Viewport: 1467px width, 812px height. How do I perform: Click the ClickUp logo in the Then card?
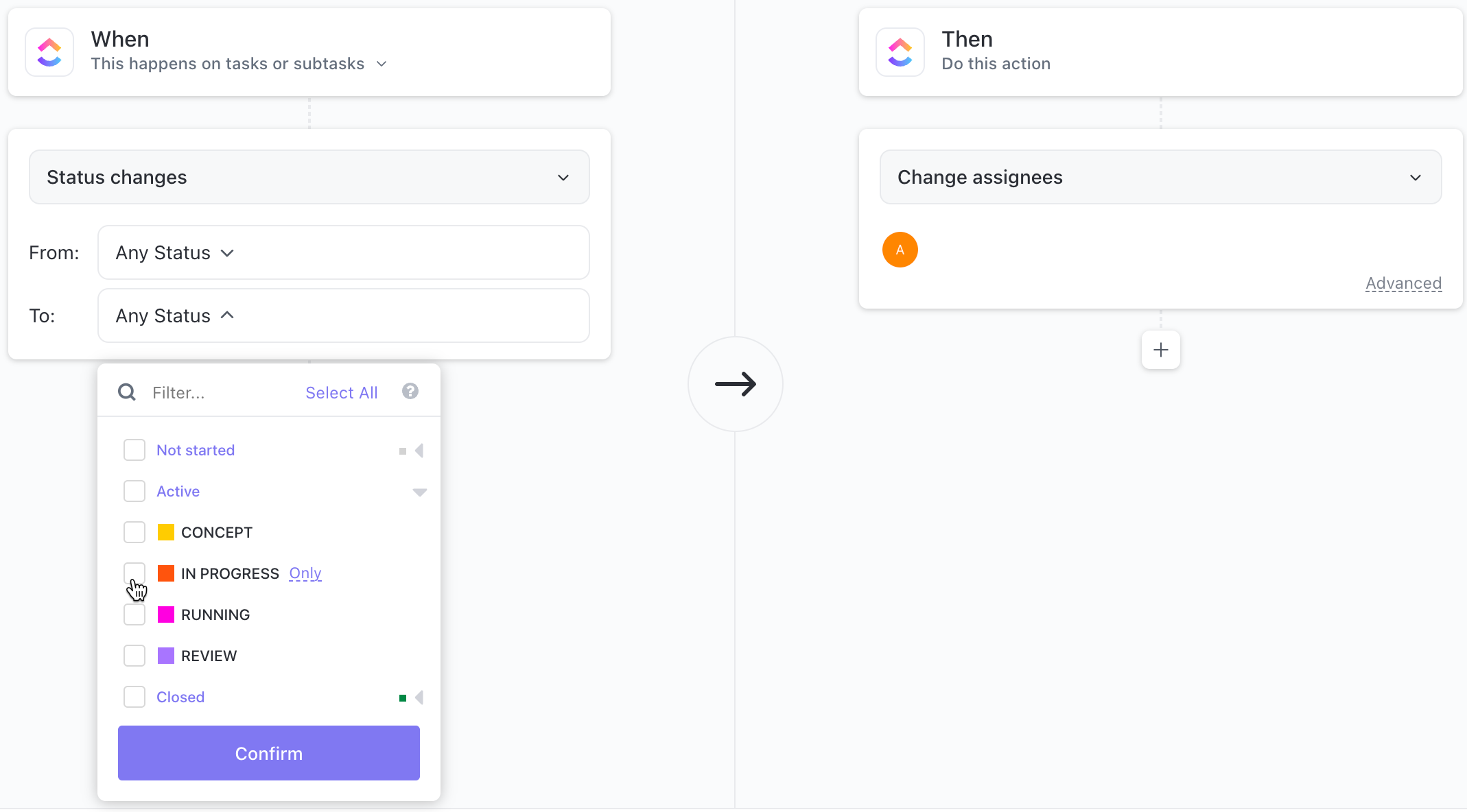(900, 52)
